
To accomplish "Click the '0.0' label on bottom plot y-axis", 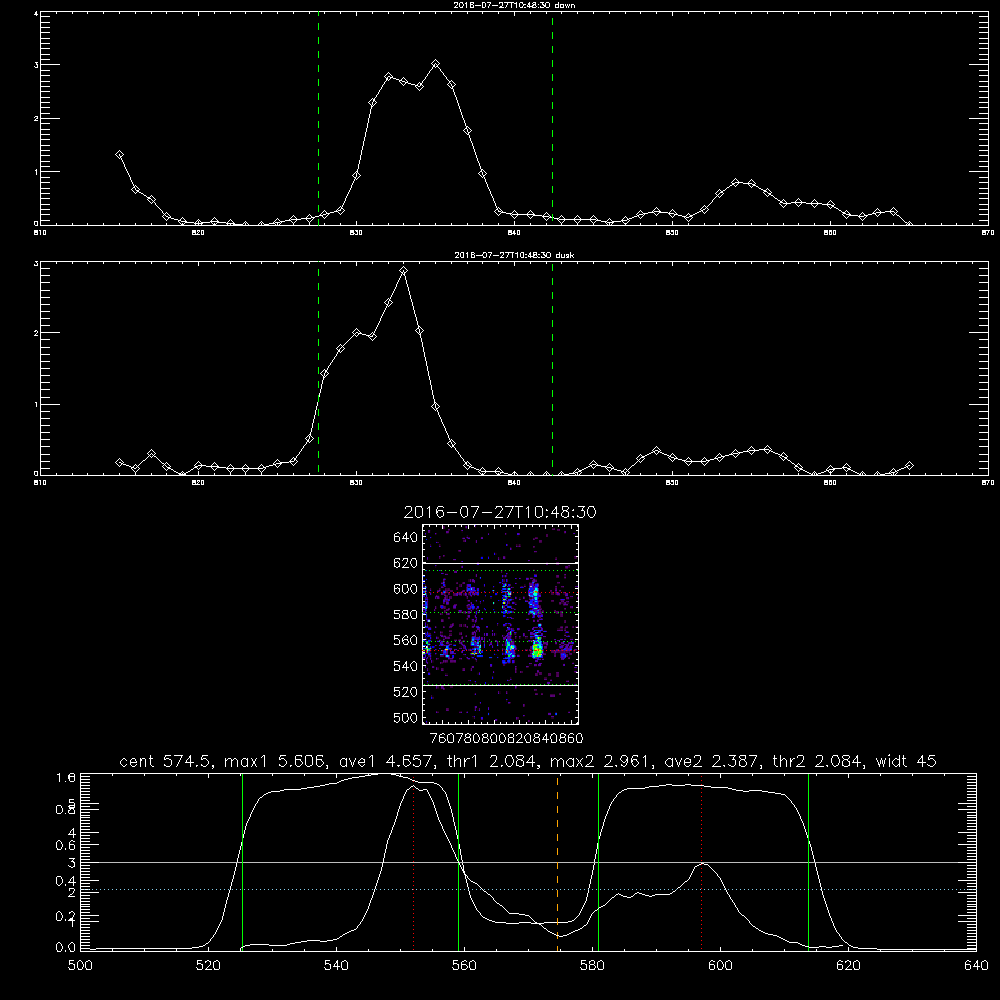I will pos(65,947).
